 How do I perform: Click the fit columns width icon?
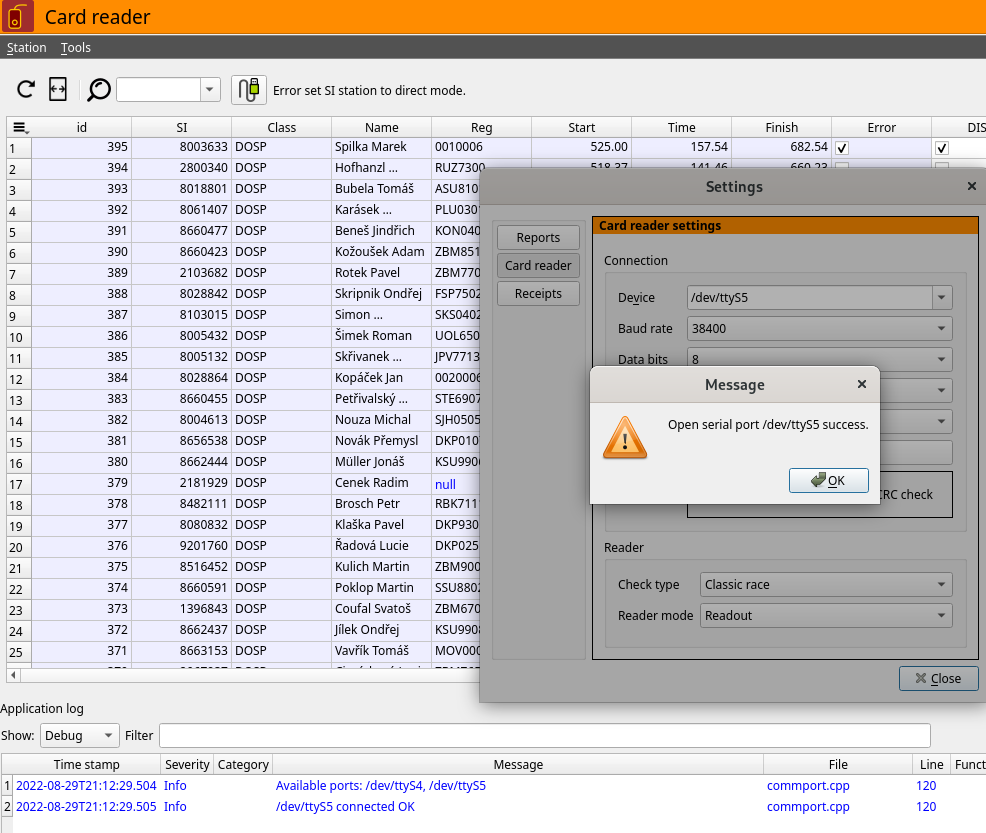pyautogui.click(x=58, y=90)
